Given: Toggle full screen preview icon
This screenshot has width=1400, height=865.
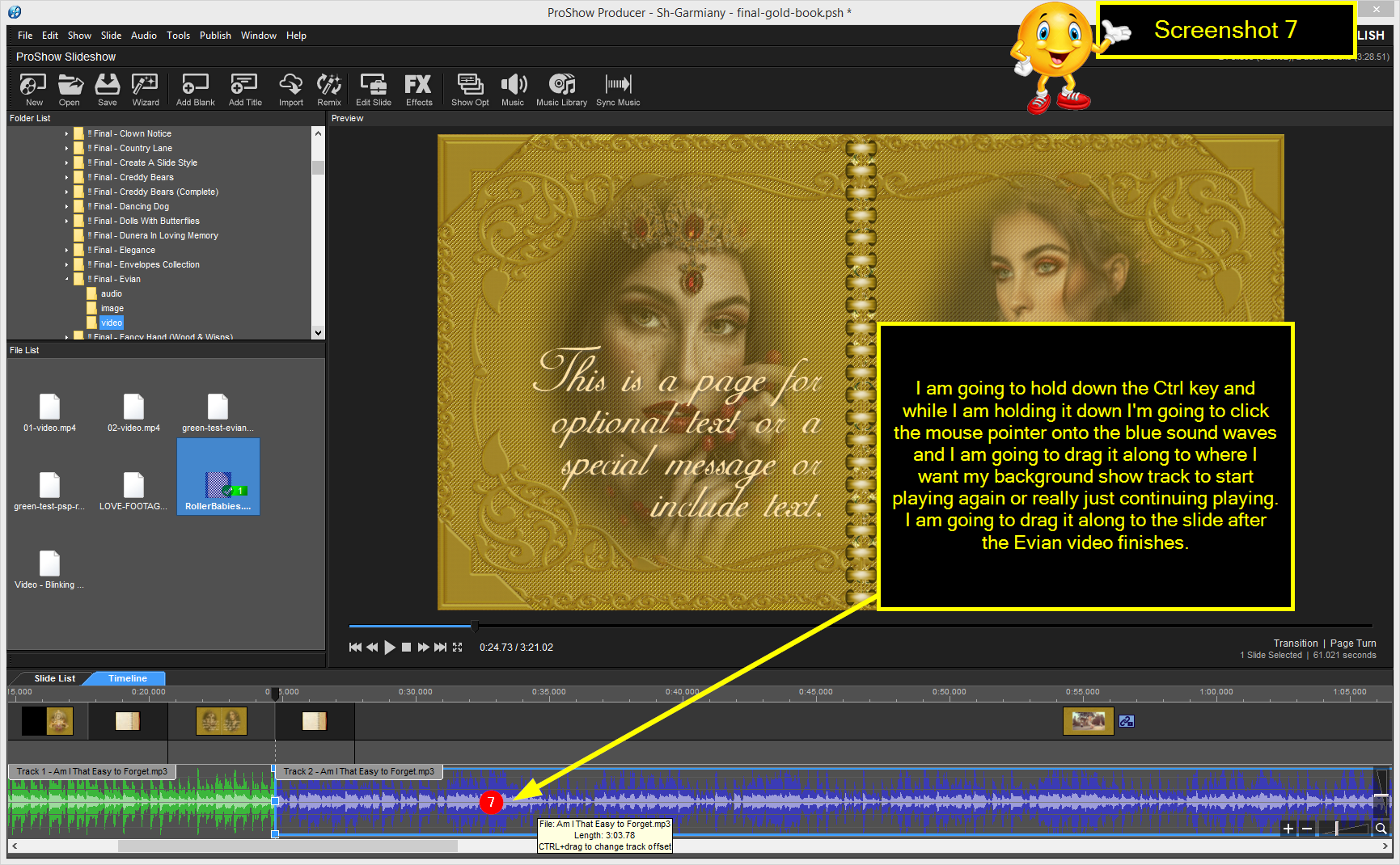Looking at the screenshot, I should tap(458, 648).
